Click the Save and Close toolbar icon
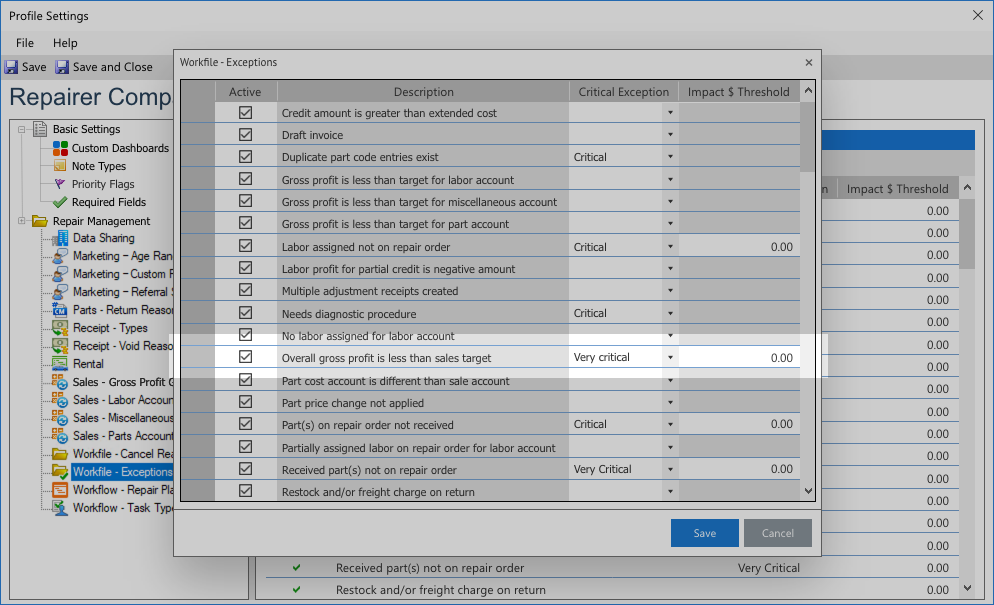 [62, 67]
